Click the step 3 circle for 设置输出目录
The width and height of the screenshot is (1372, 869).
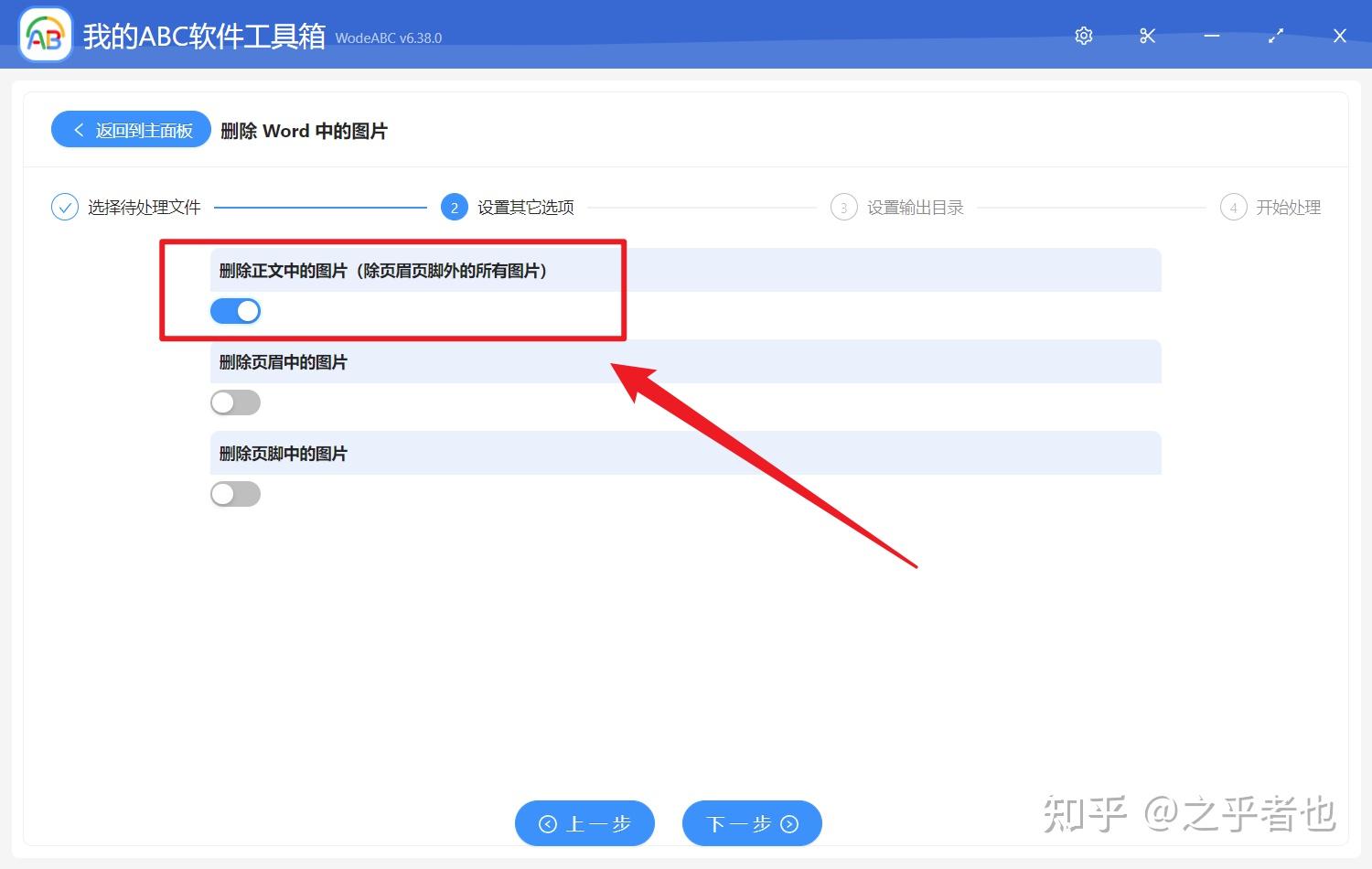click(843, 207)
